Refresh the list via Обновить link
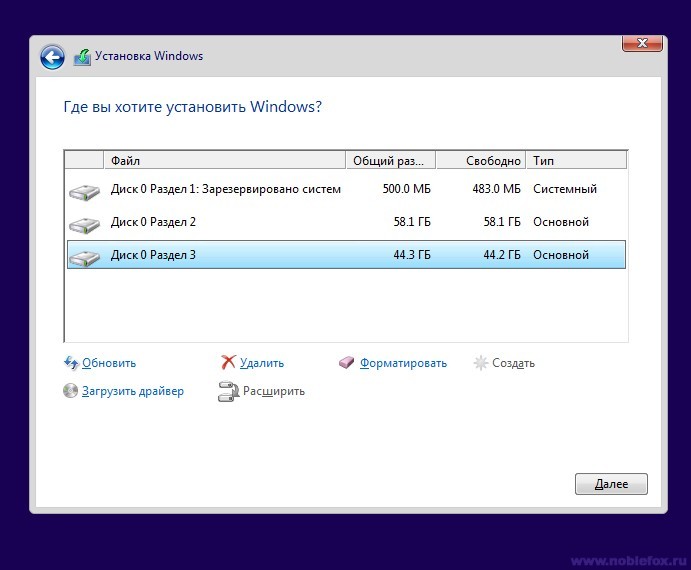 pyautogui.click(x=109, y=363)
